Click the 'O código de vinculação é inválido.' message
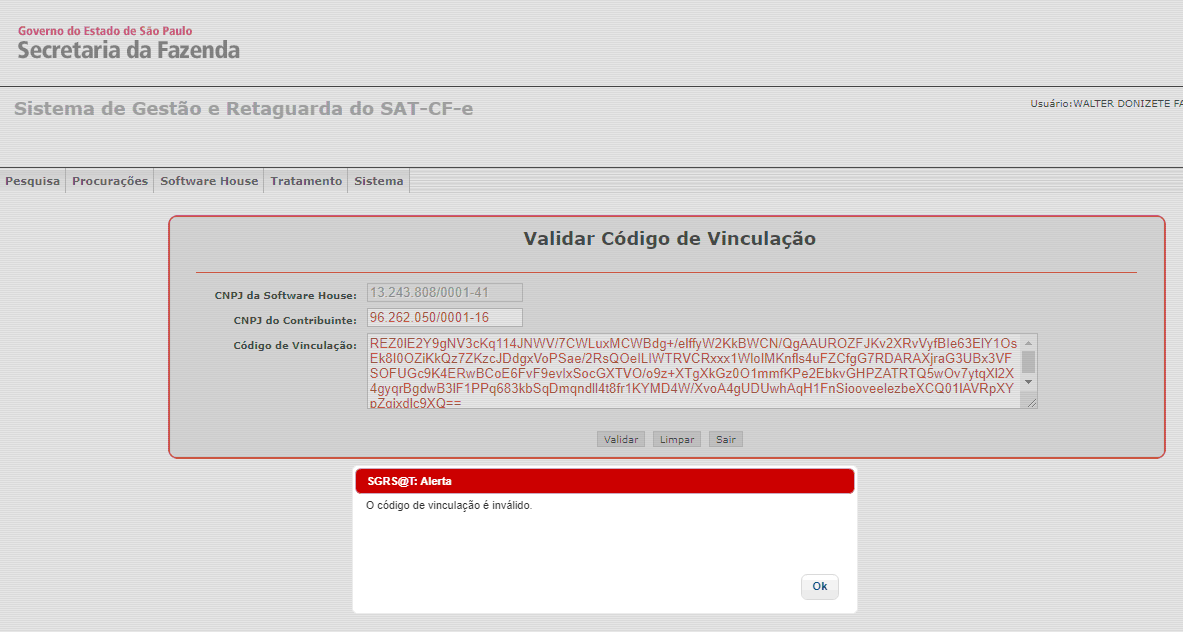Viewport: 1183px width, 632px height. tap(449, 505)
